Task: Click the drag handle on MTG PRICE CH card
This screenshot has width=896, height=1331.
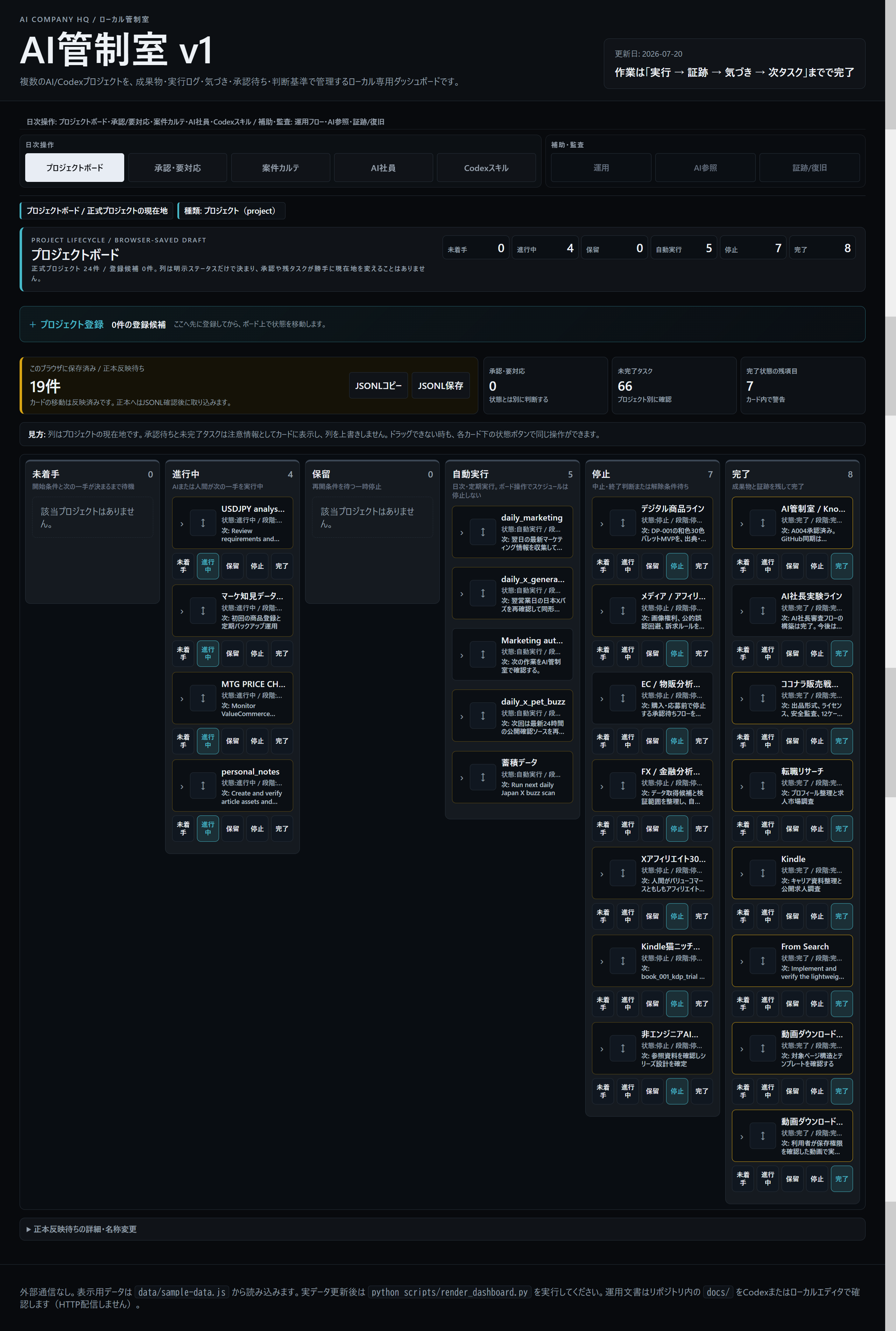Action: tap(203, 698)
